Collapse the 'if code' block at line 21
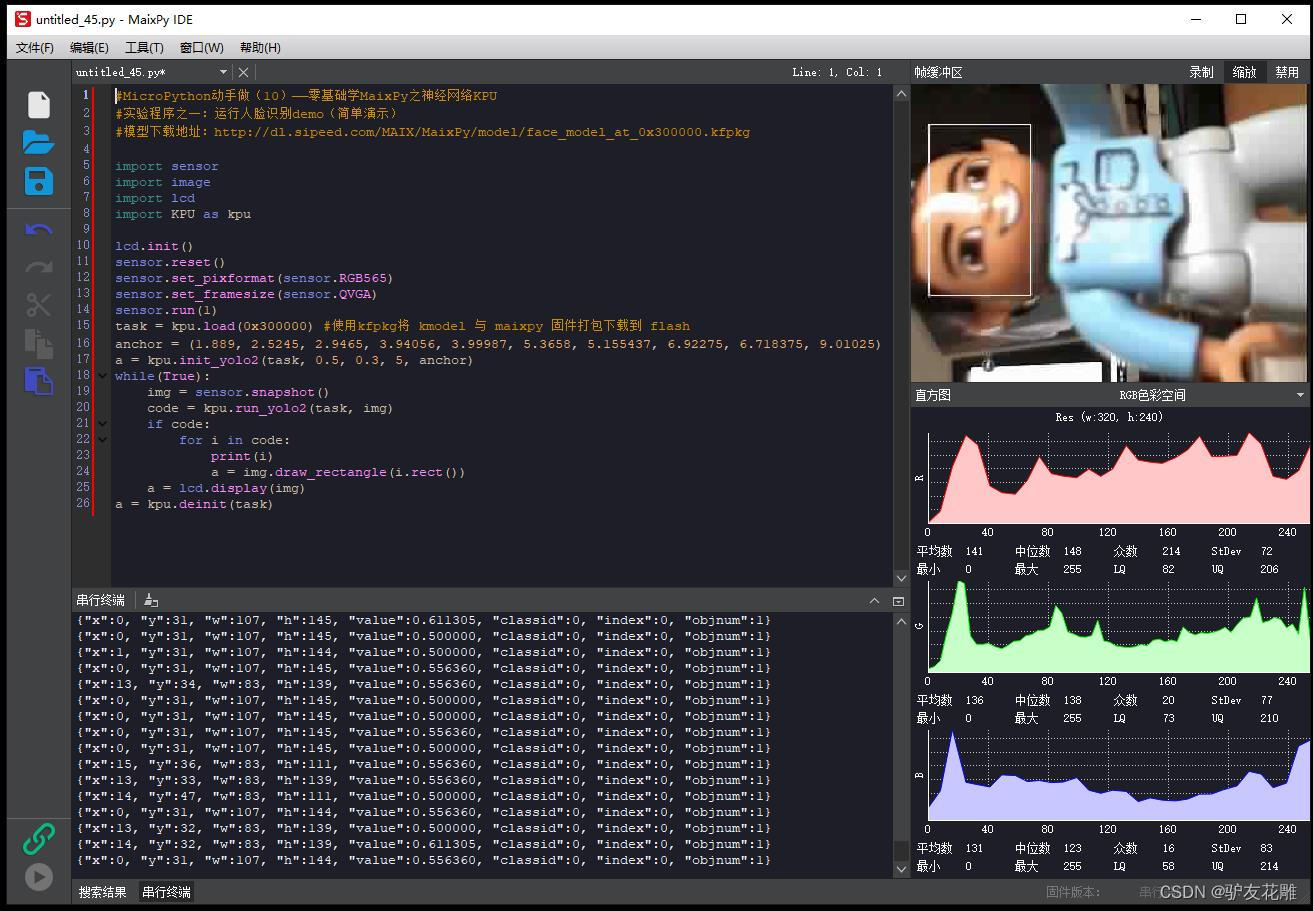This screenshot has height=911, width=1313. click(x=102, y=424)
